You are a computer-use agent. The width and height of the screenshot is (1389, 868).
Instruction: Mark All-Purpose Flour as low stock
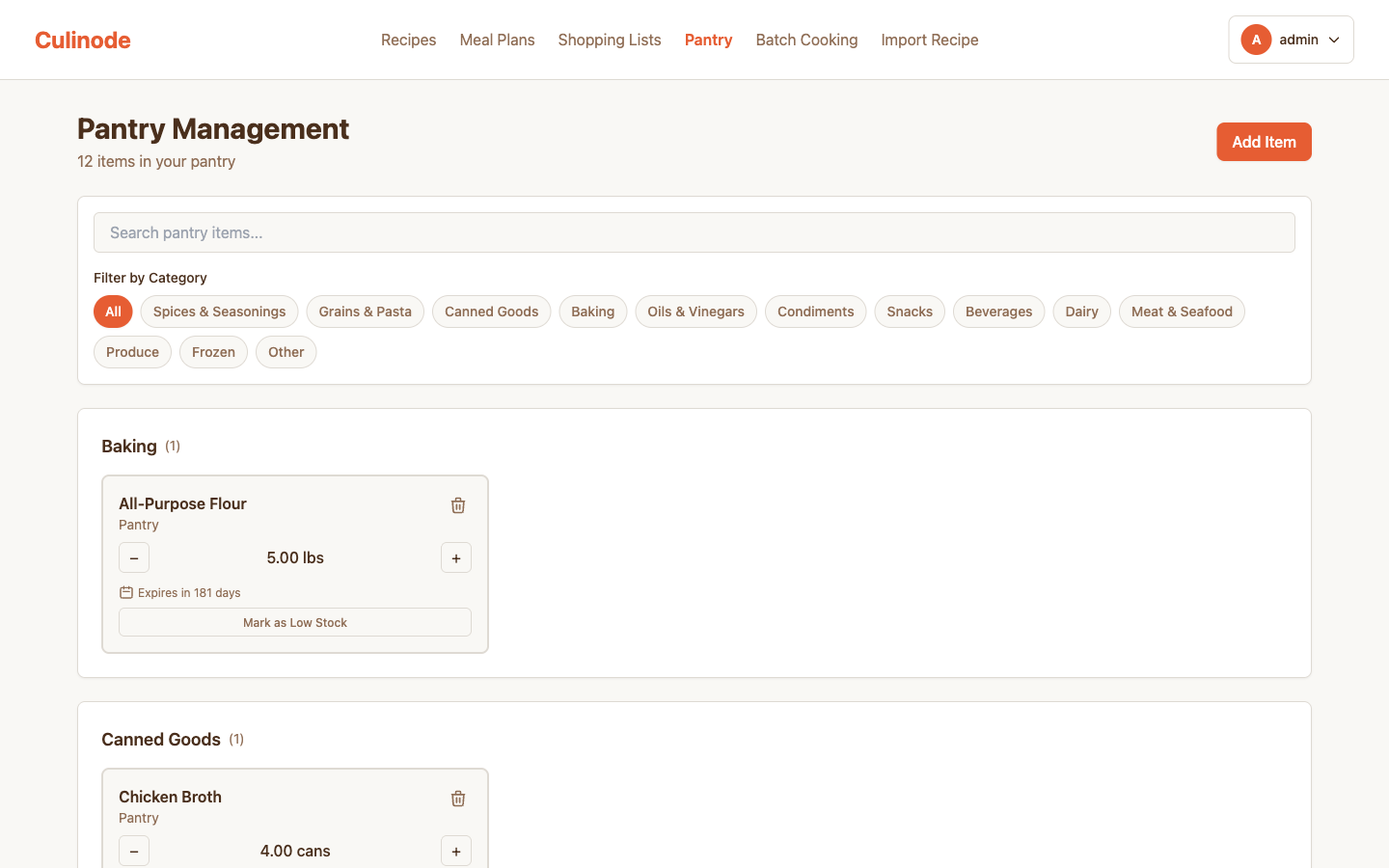[x=295, y=622]
